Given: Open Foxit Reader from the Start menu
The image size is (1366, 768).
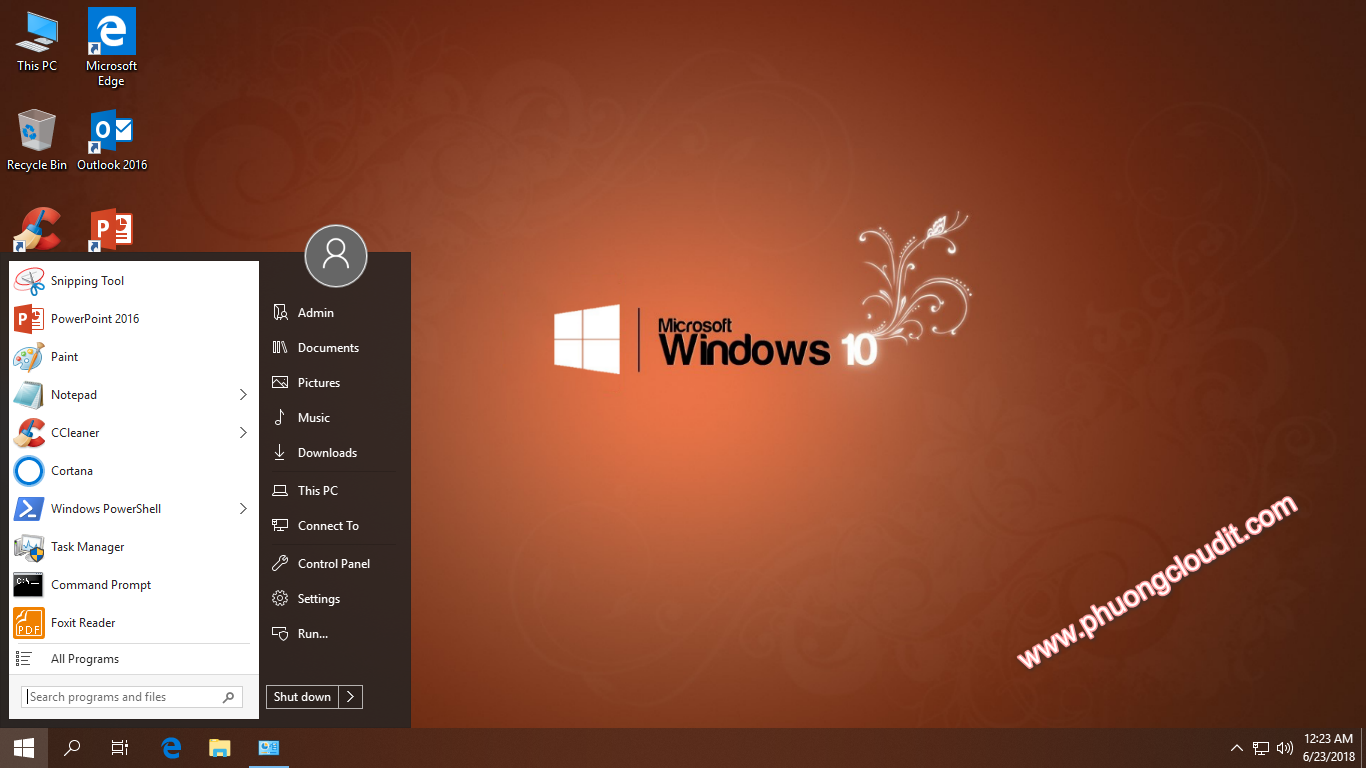Looking at the screenshot, I should [x=83, y=622].
